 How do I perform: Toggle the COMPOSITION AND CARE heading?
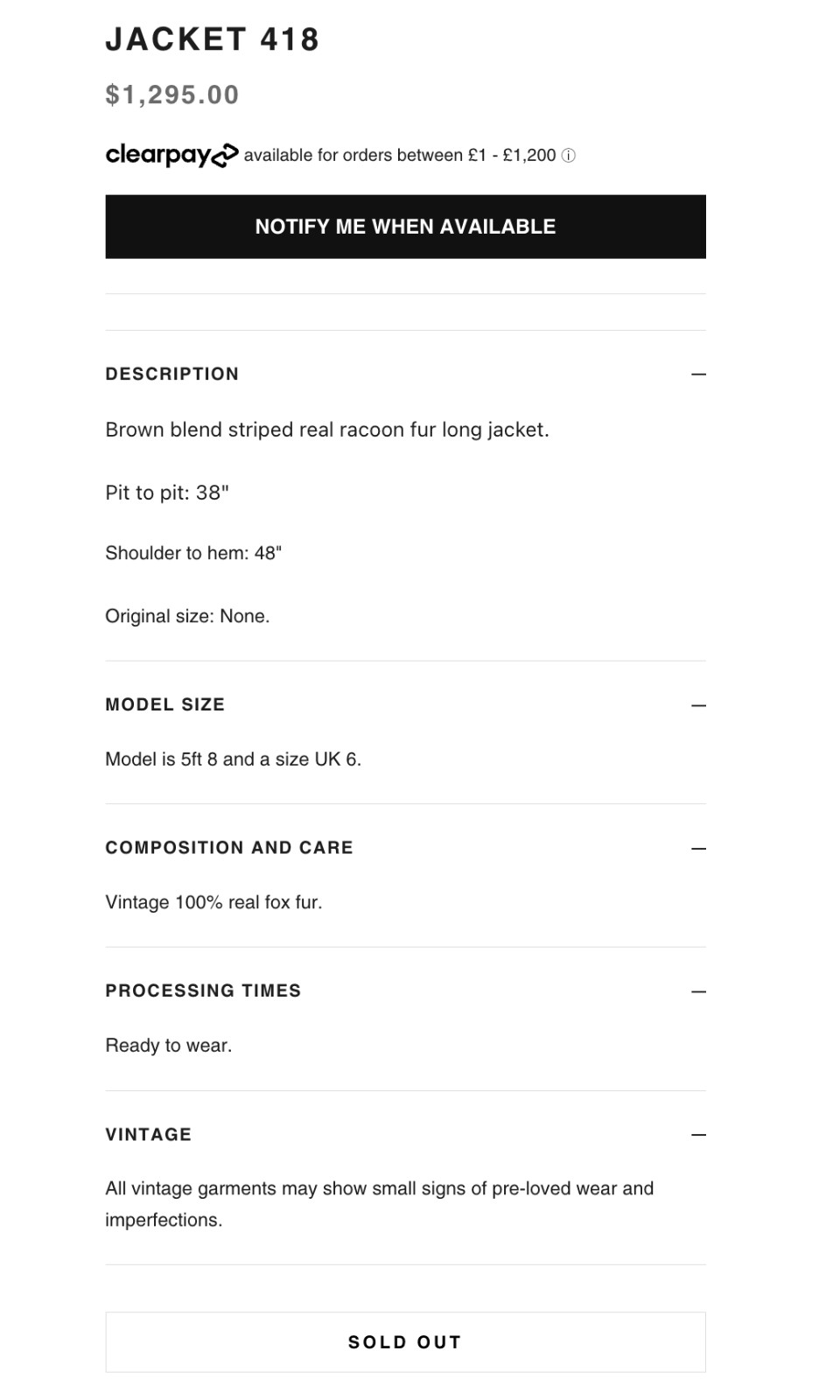(x=229, y=848)
